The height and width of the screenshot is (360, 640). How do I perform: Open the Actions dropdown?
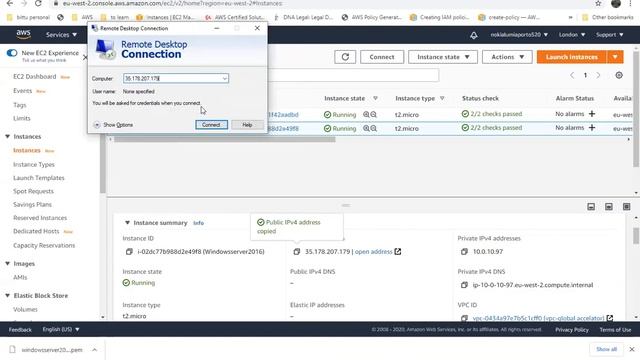507,57
